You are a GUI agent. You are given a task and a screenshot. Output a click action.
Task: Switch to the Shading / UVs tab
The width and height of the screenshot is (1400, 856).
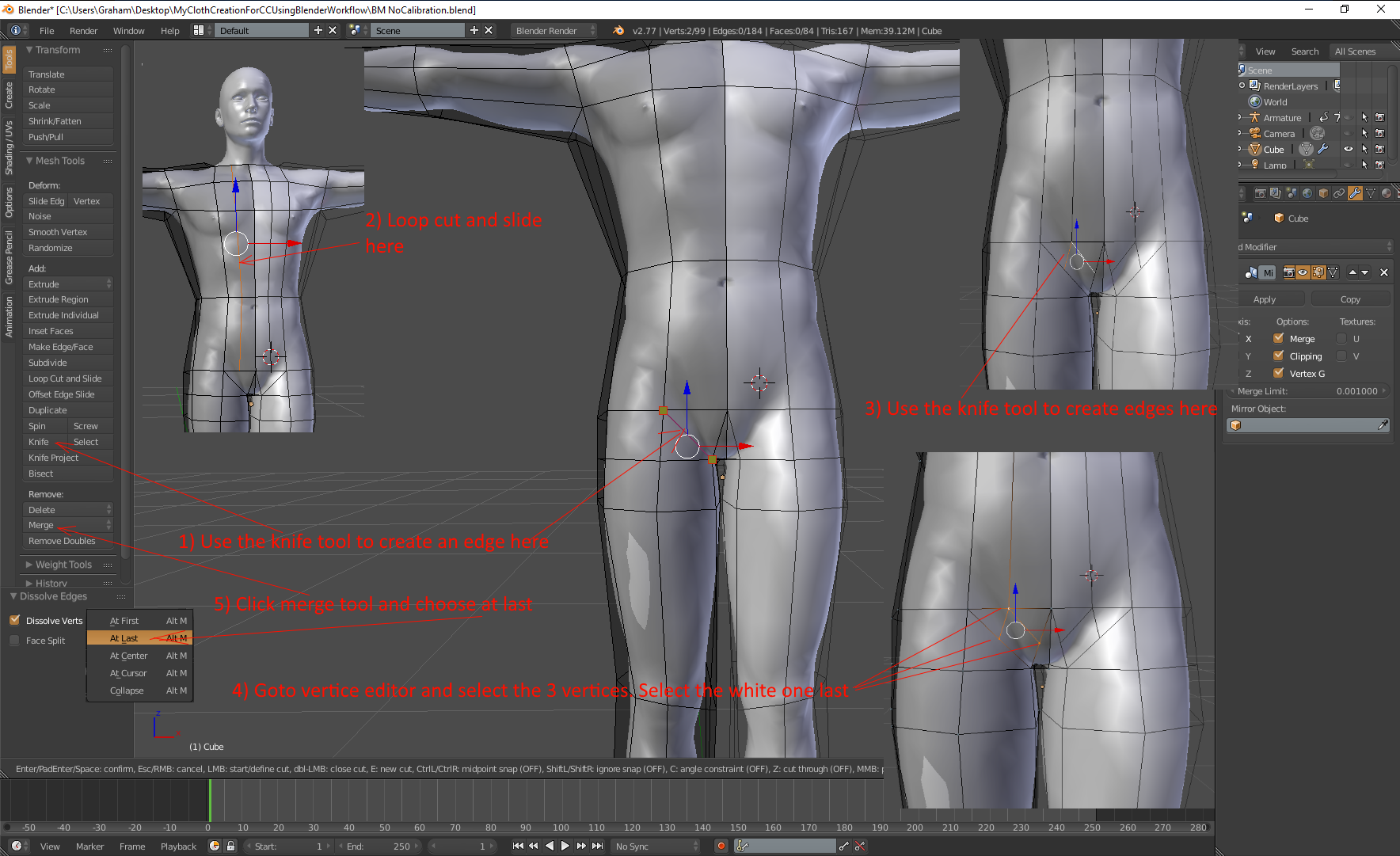coord(9,147)
